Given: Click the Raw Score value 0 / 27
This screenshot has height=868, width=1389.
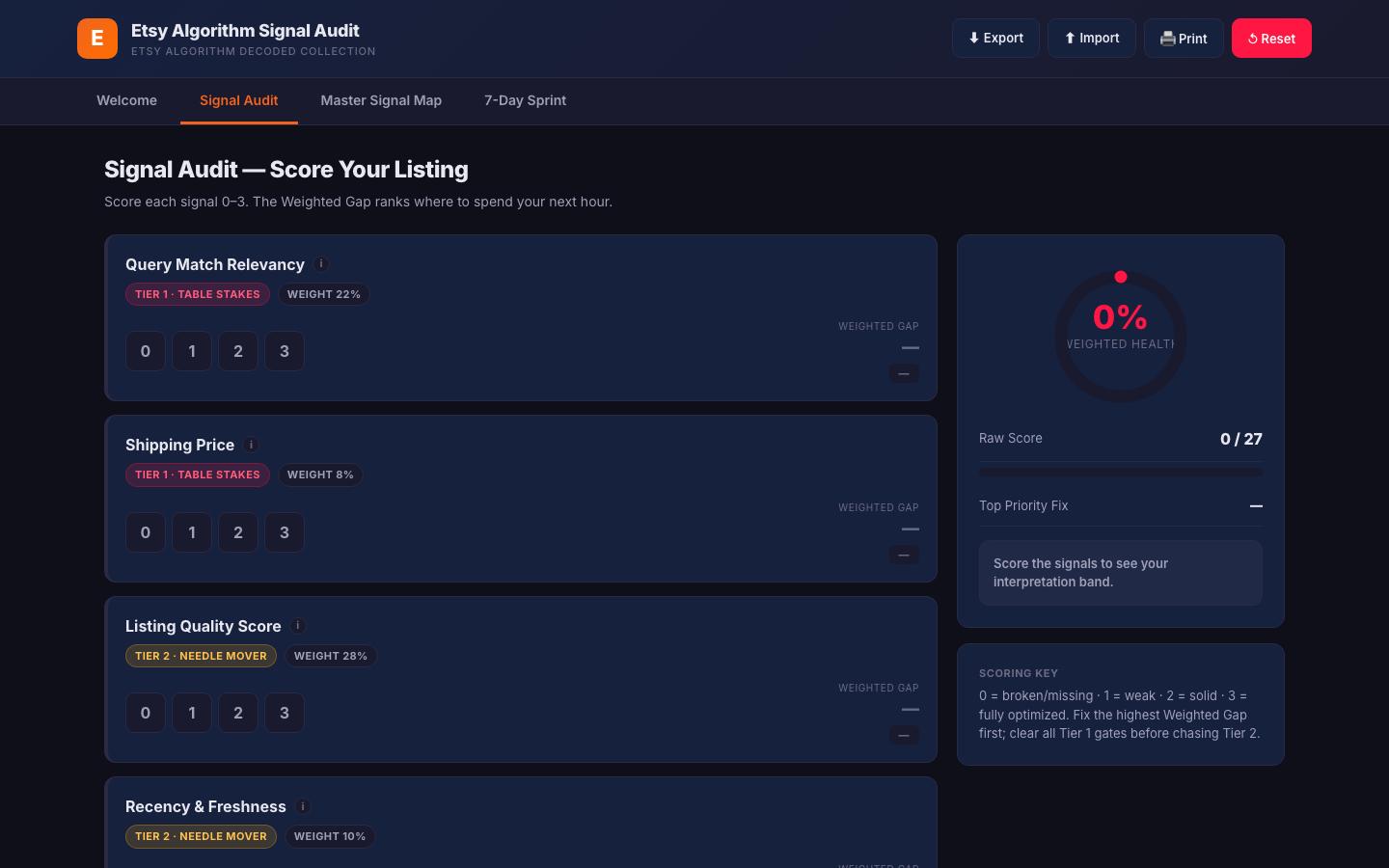Looking at the screenshot, I should click(1241, 439).
